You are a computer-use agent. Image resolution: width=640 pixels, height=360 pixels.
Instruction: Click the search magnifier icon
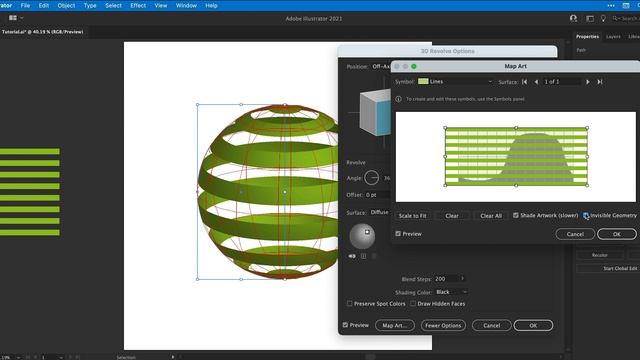pos(615,18)
